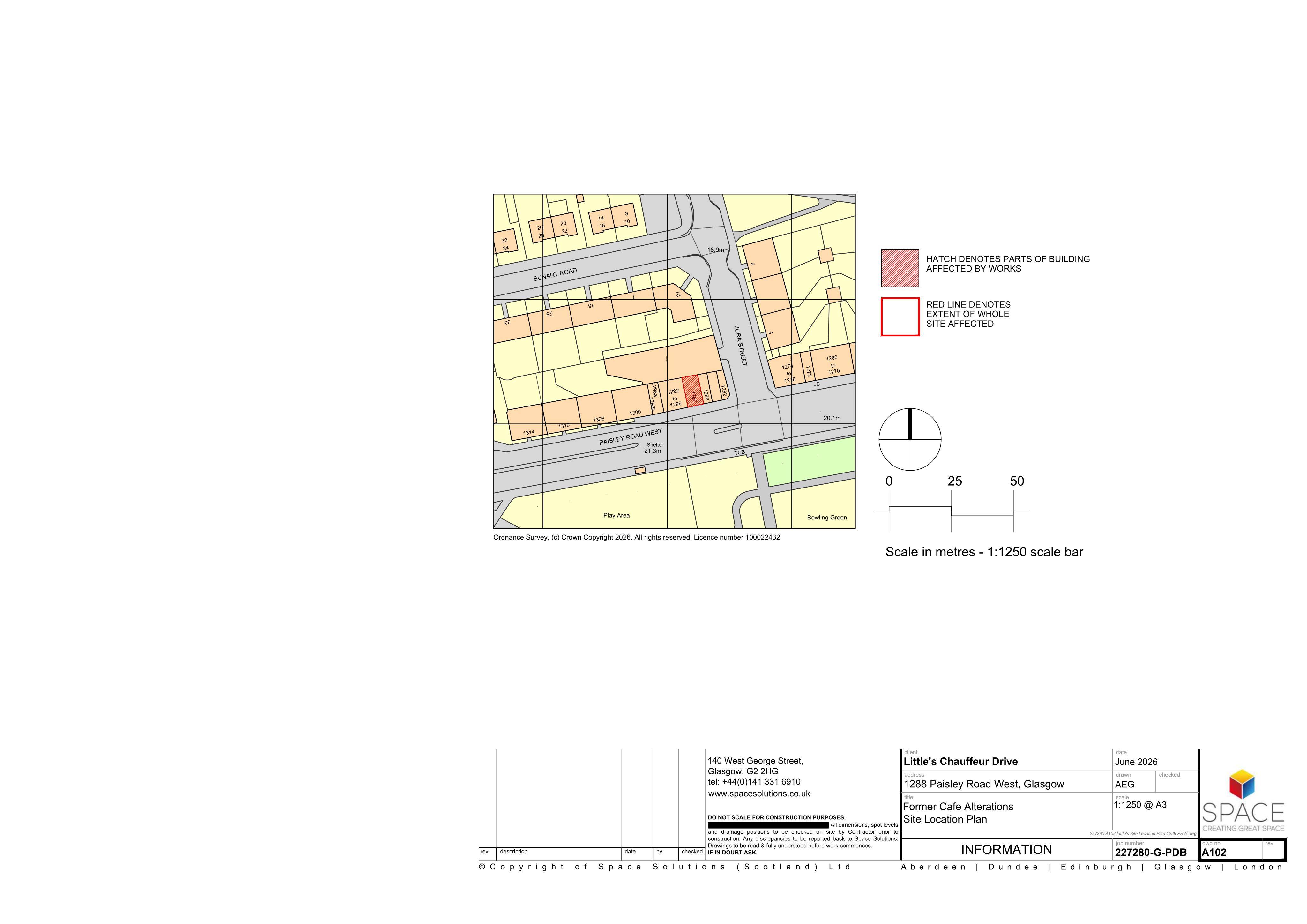This screenshot has height=924, width=1307.
Task: Click the SUNART ROAD street label
Action: point(555,274)
